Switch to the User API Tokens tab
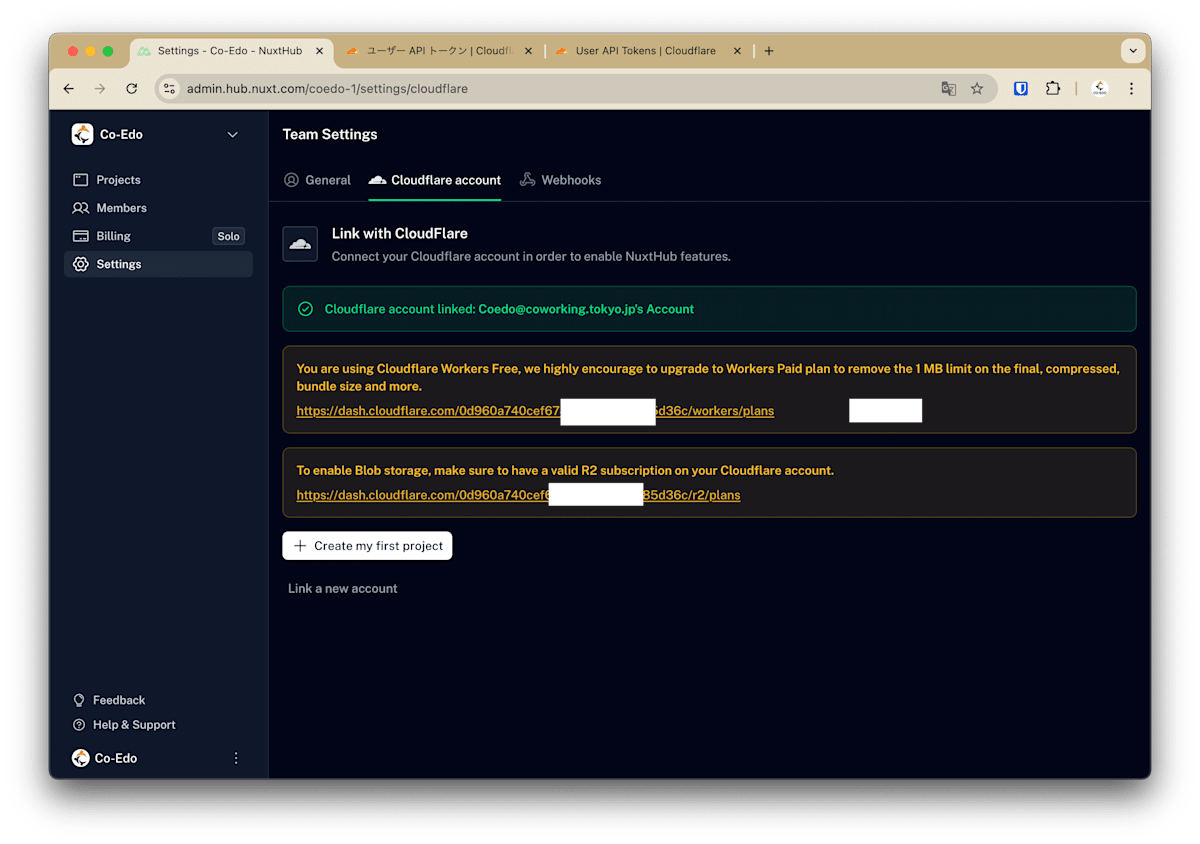1200x844 pixels. [x=648, y=51]
